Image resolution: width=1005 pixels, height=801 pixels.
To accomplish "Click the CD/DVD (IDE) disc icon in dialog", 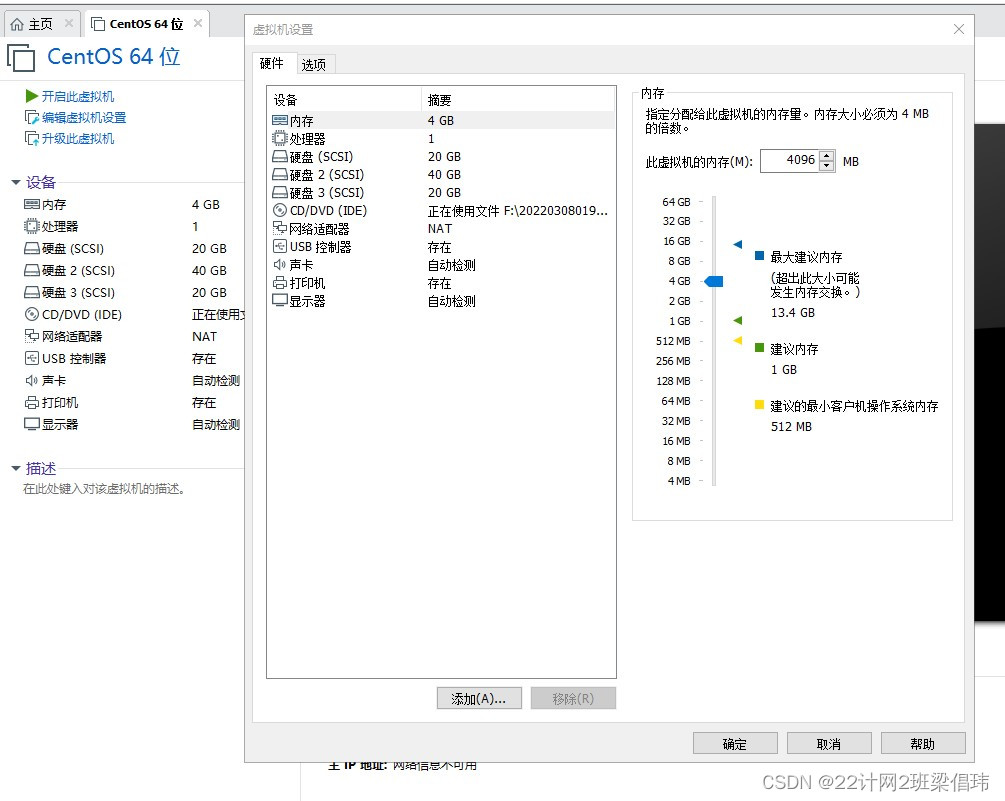I will pos(279,210).
